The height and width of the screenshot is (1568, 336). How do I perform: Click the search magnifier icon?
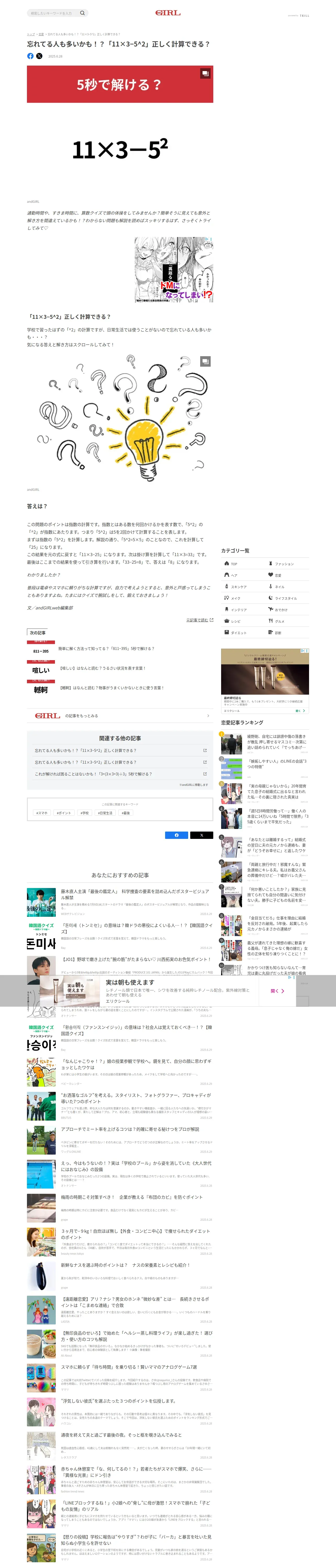pos(82,13)
